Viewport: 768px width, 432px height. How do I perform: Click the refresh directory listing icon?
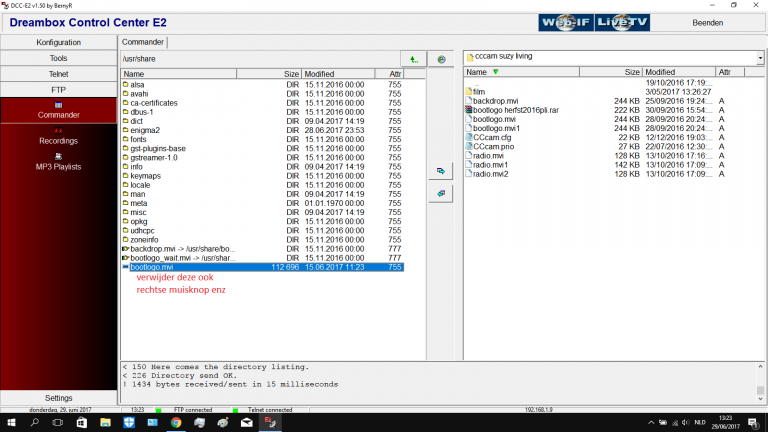(x=440, y=60)
